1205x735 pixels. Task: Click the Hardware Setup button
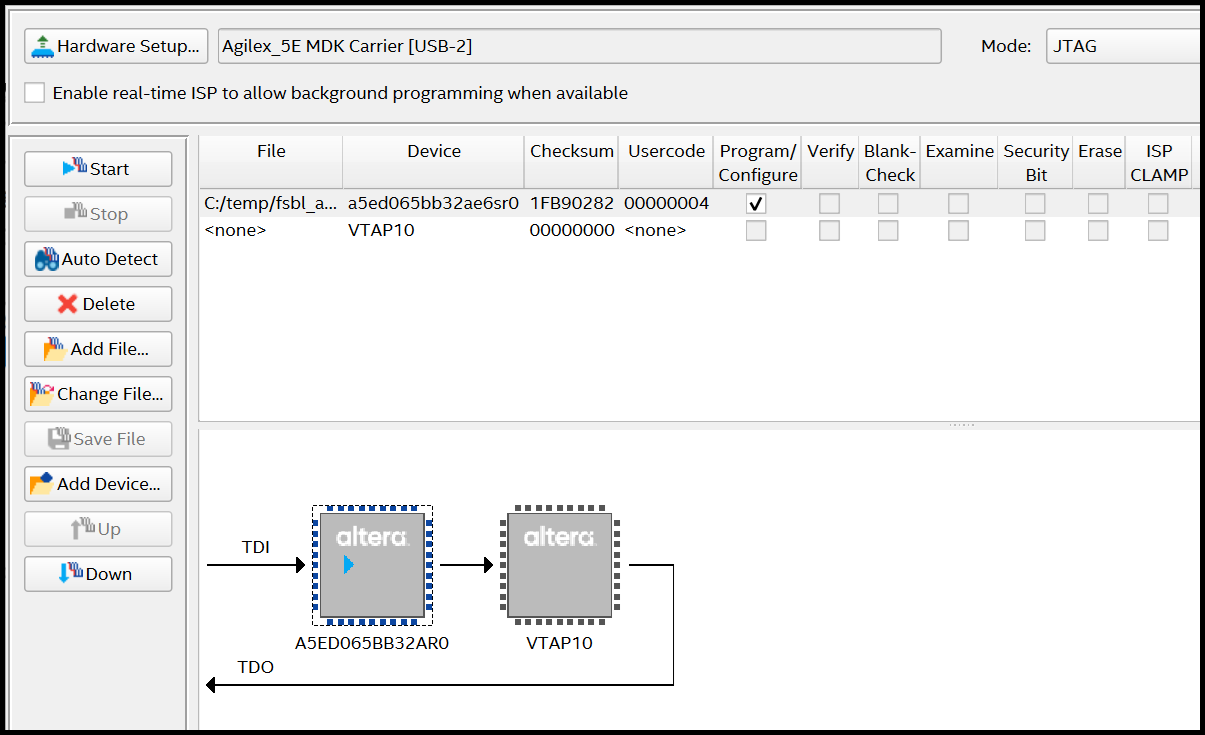pyautogui.click(x=116, y=46)
